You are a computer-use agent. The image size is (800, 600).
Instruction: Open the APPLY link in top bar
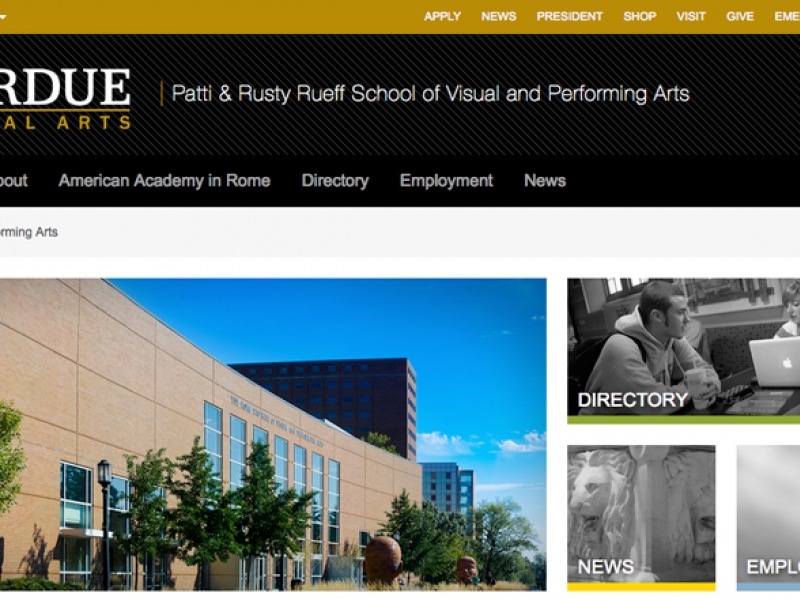click(442, 16)
